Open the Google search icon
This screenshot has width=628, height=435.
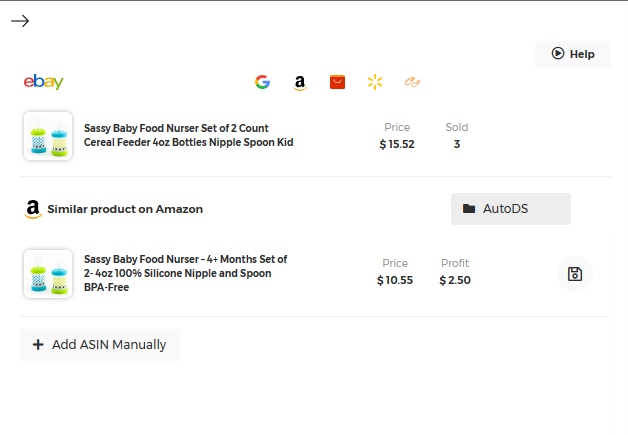click(262, 82)
